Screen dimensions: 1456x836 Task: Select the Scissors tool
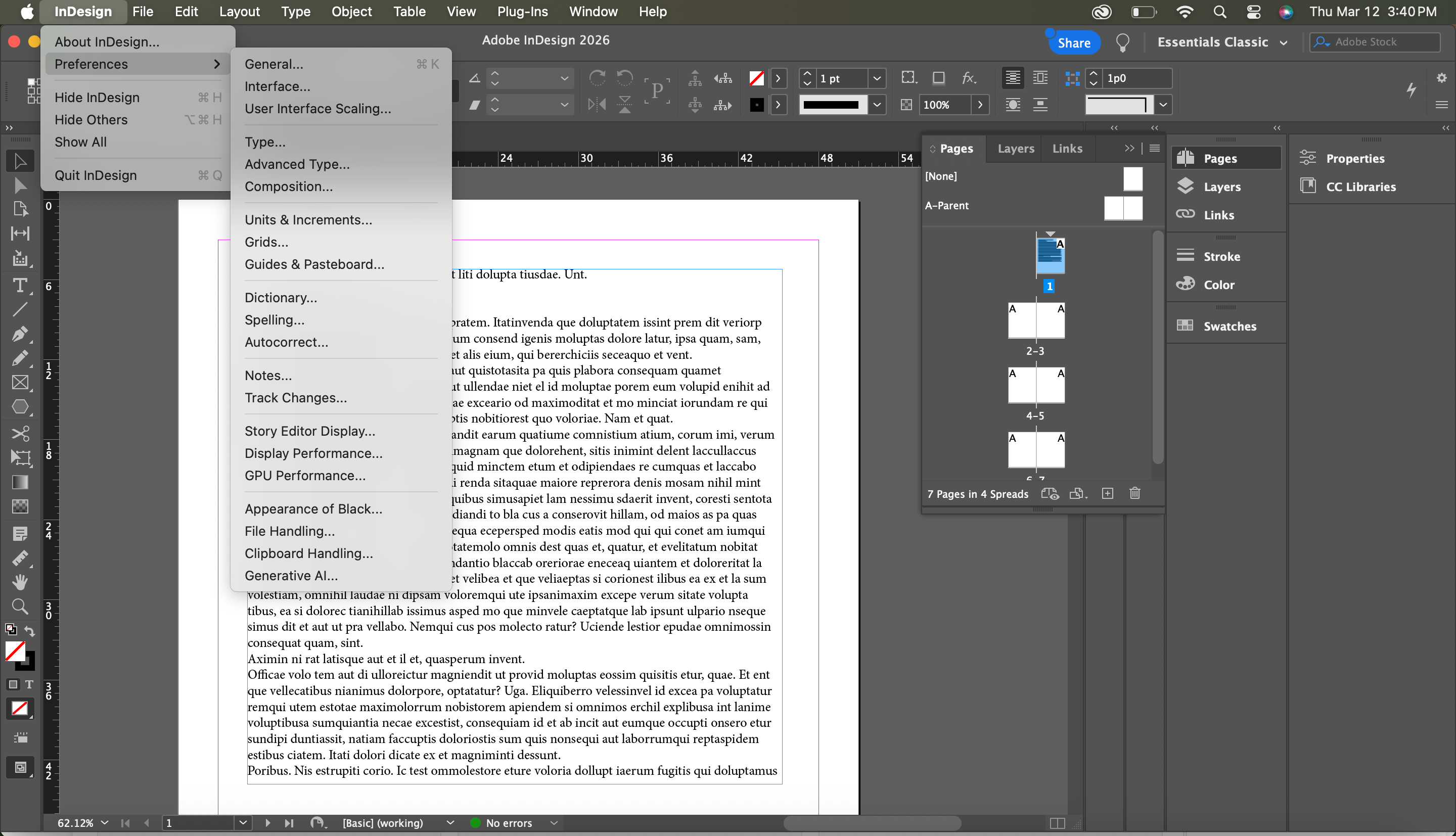point(20,433)
